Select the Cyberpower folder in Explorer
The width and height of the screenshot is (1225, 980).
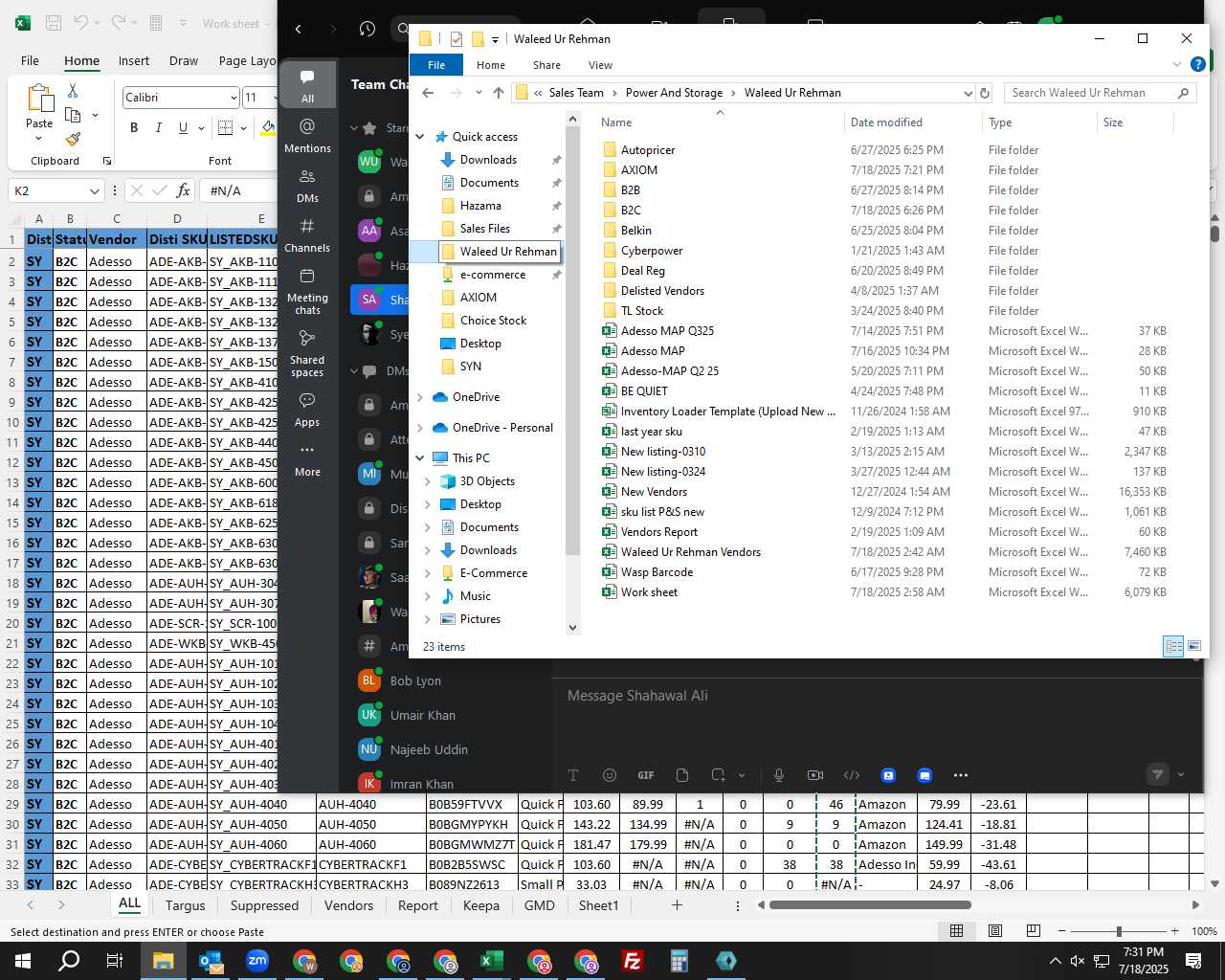tap(652, 251)
